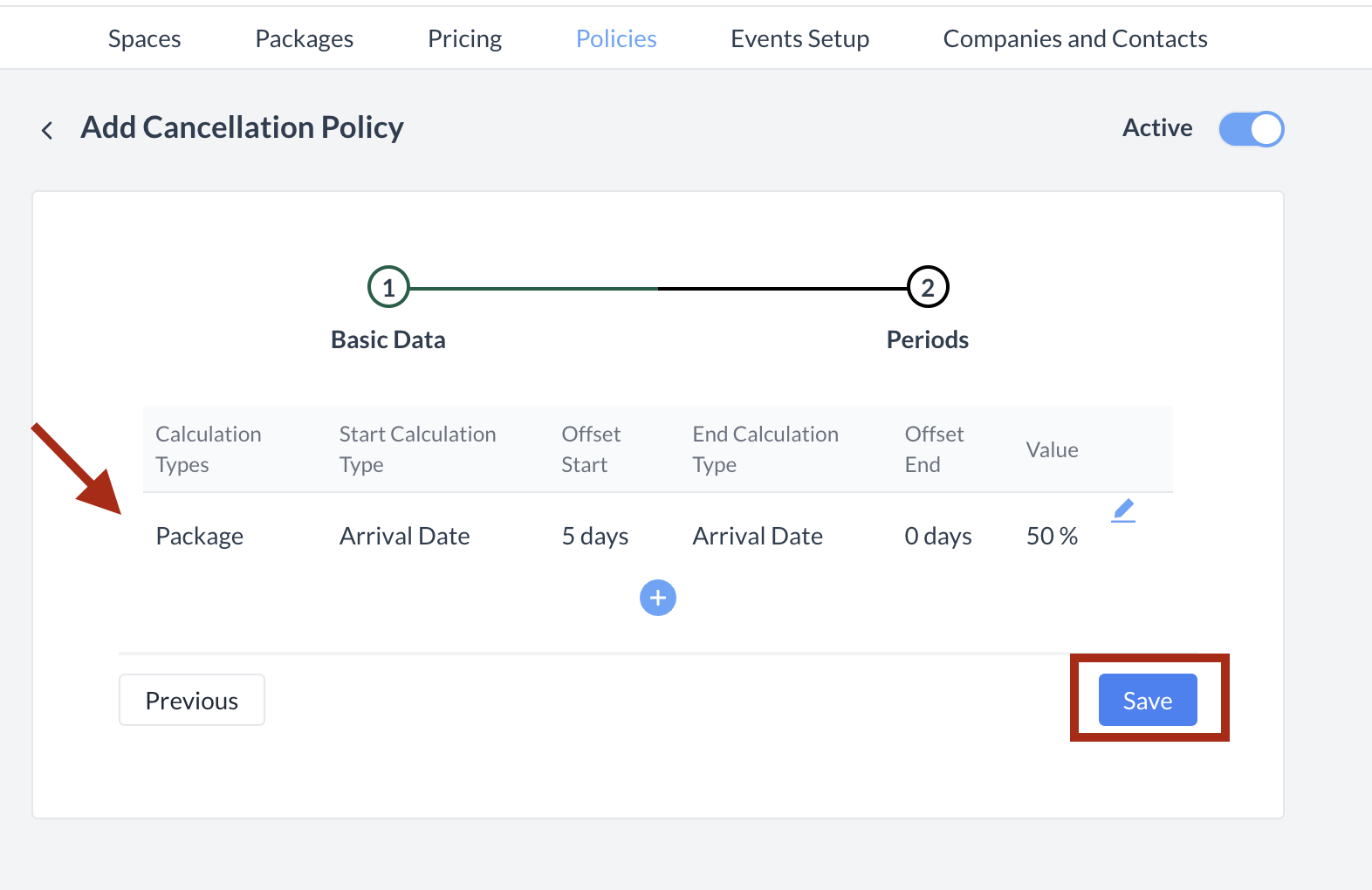Open Companies and Contacts tab
Image resolution: width=1372 pixels, height=890 pixels.
[x=1074, y=39]
